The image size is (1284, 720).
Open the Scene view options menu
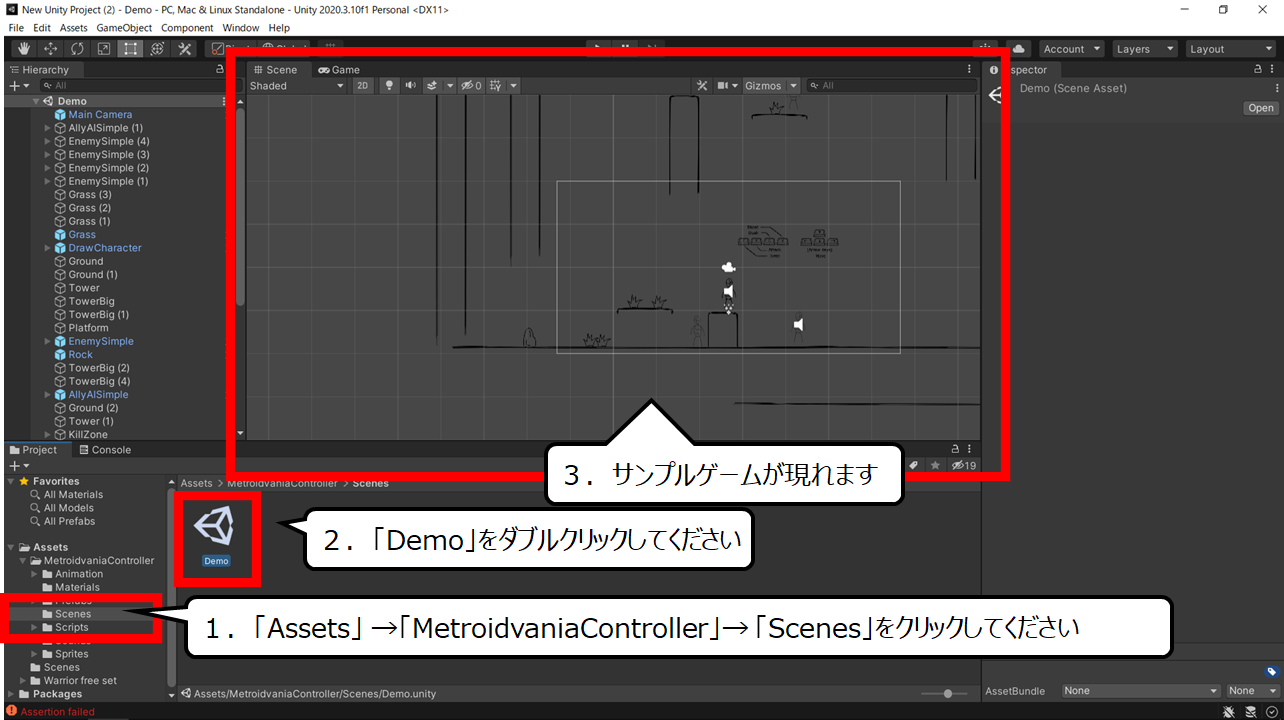(969, 70)
